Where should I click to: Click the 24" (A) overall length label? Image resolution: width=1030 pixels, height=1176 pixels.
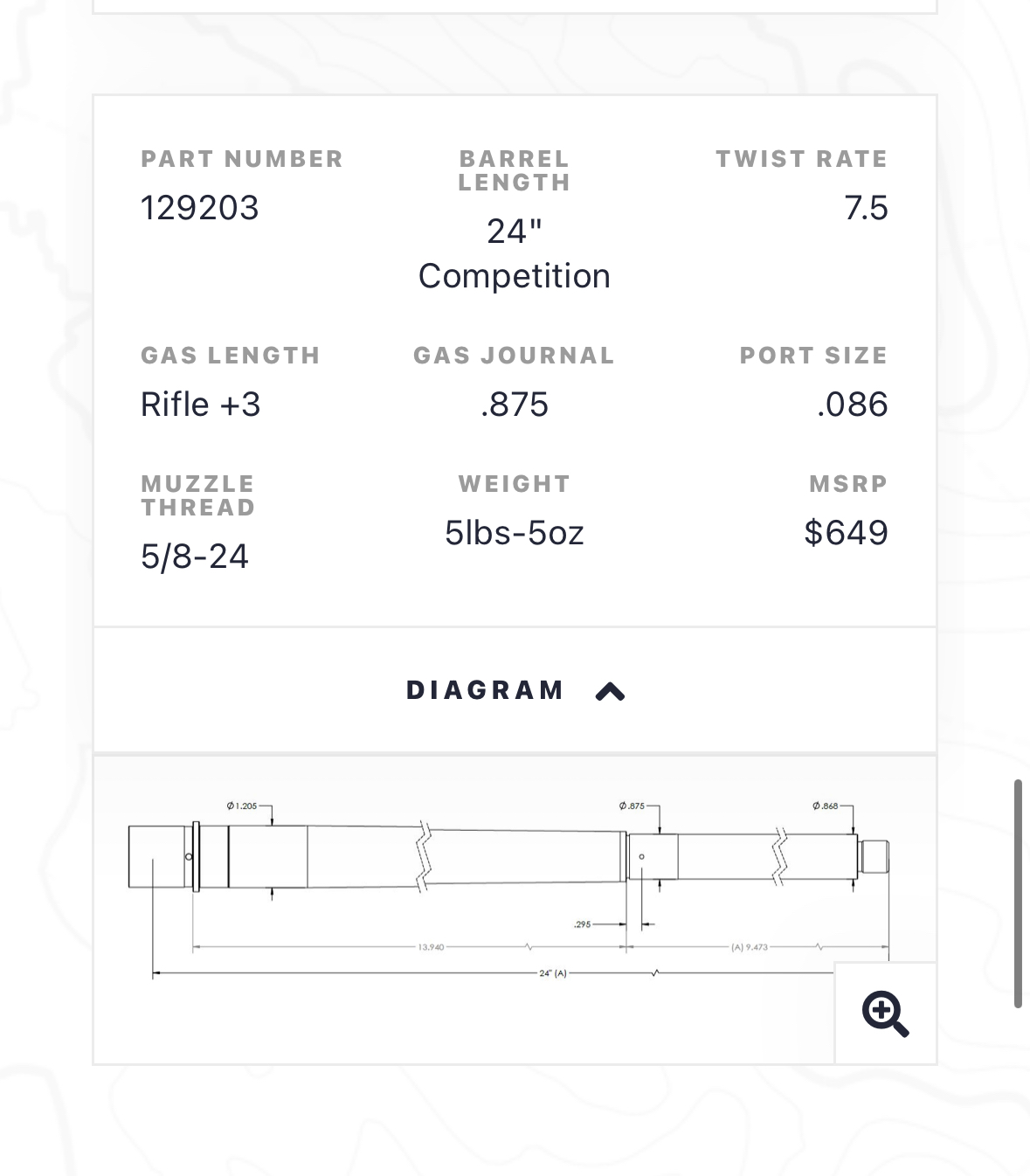[x=553, y=973]
